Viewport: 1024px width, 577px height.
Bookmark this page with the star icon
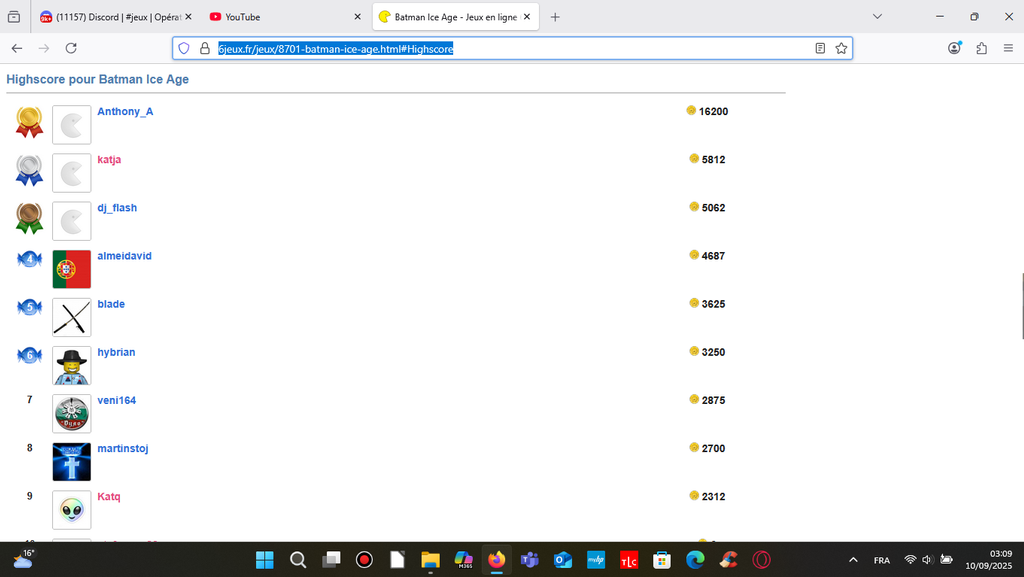(x=841, y=48)
